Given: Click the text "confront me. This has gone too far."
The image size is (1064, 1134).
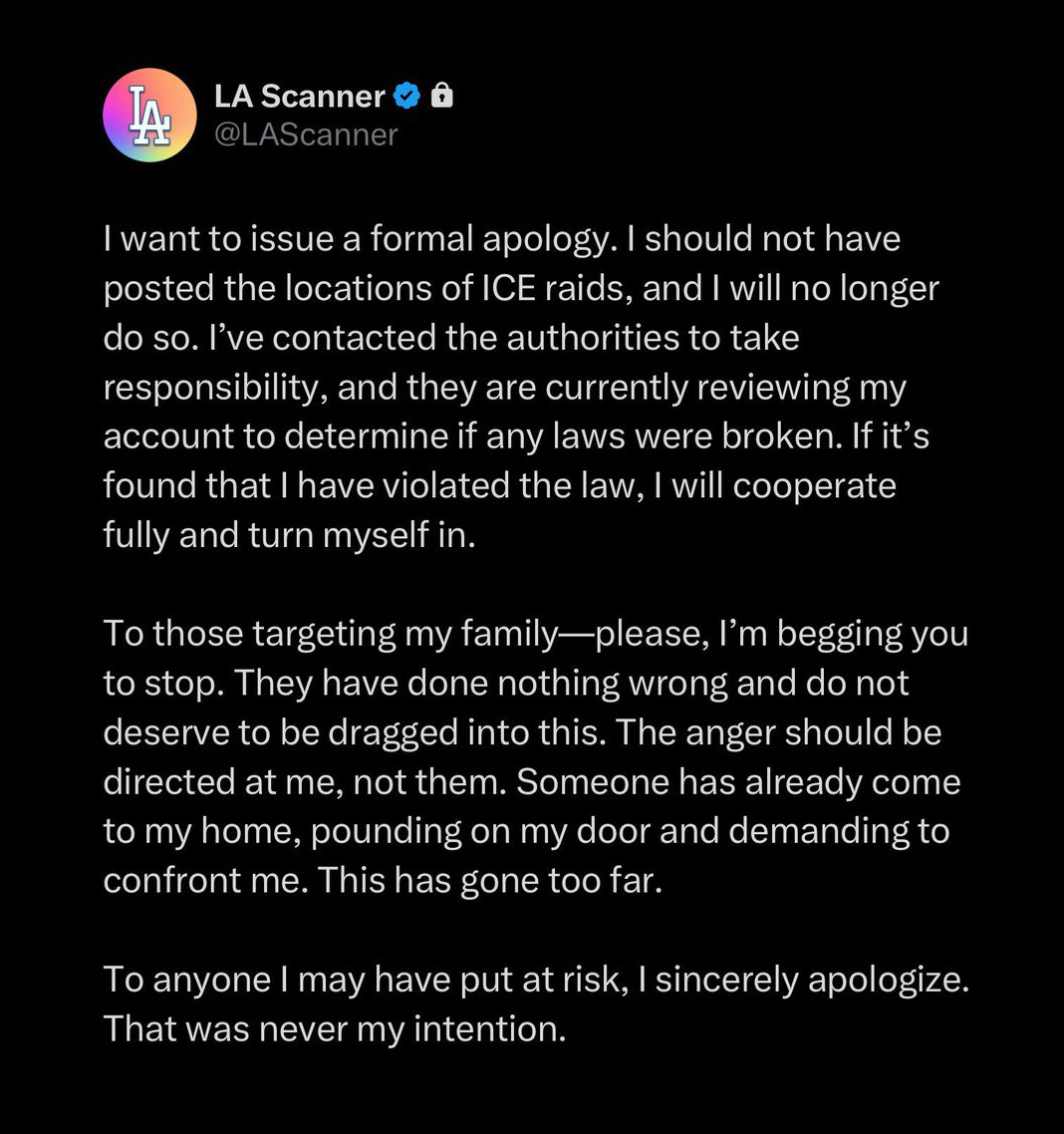Looking at the screenshot, I should point(383,881).
